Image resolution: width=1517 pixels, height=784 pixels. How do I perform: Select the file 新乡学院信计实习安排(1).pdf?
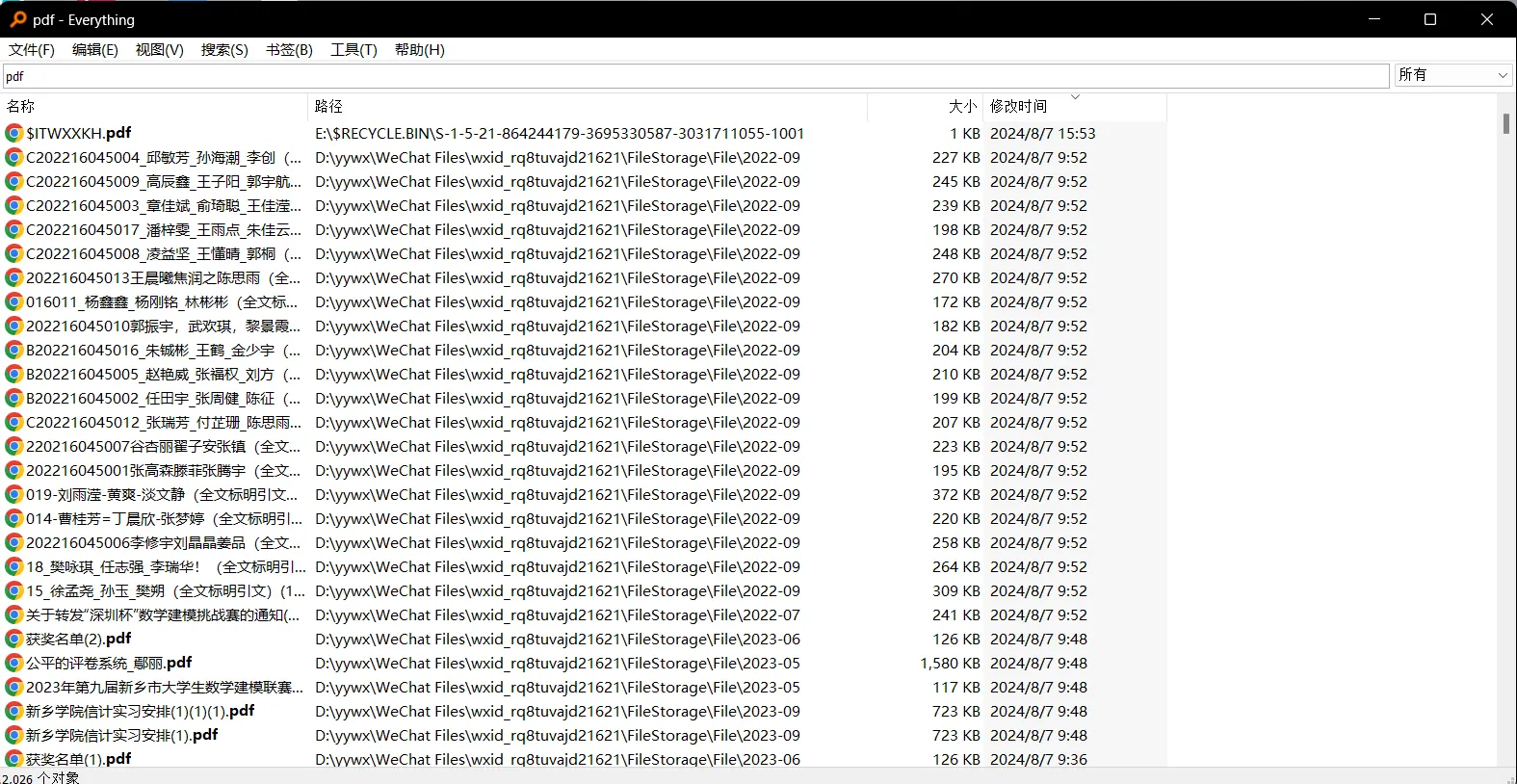(122, 735)
